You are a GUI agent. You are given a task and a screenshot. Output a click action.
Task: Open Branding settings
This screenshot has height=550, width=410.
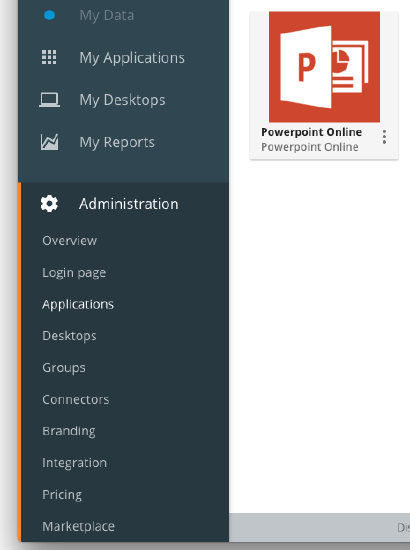(69, 431)
